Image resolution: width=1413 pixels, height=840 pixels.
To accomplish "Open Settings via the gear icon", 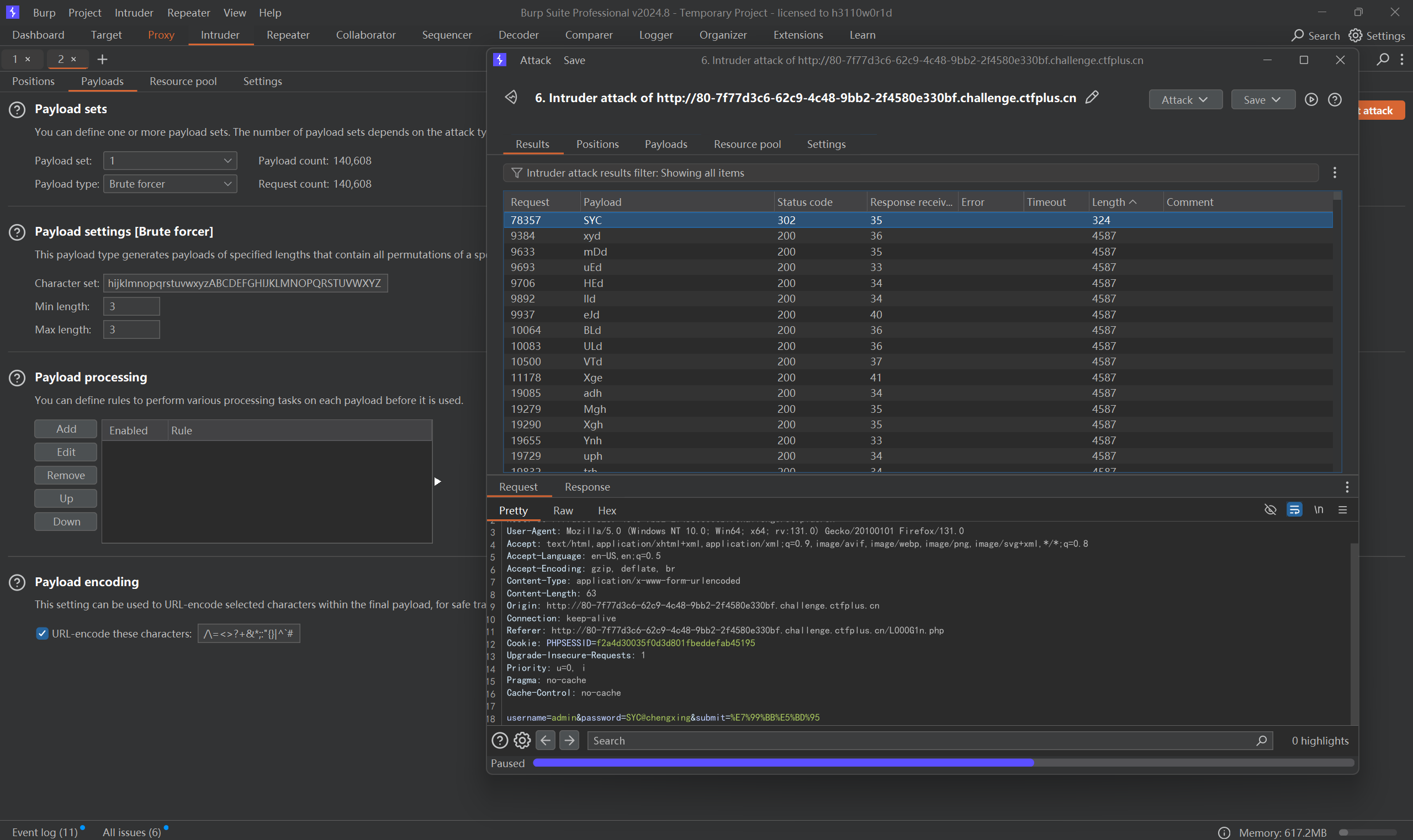I will coord(1355,36).
